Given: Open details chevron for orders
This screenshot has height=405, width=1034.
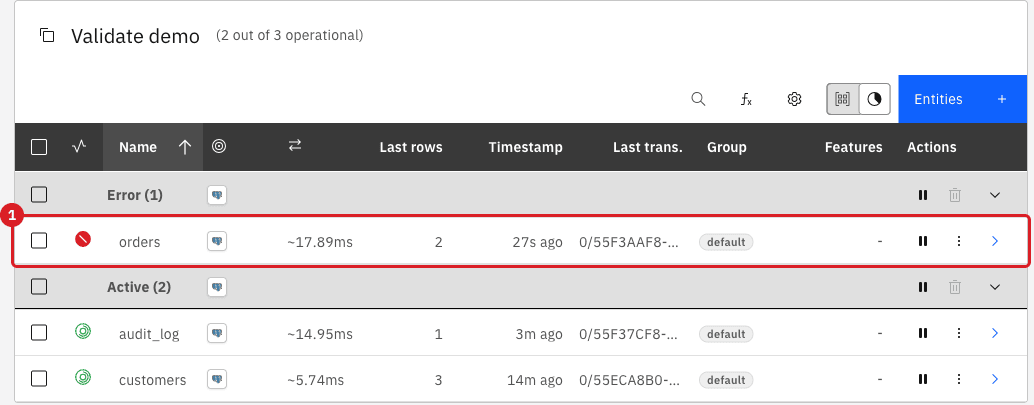Looking at the screenshot, I should pyautogui.click(x=995, y=241).
